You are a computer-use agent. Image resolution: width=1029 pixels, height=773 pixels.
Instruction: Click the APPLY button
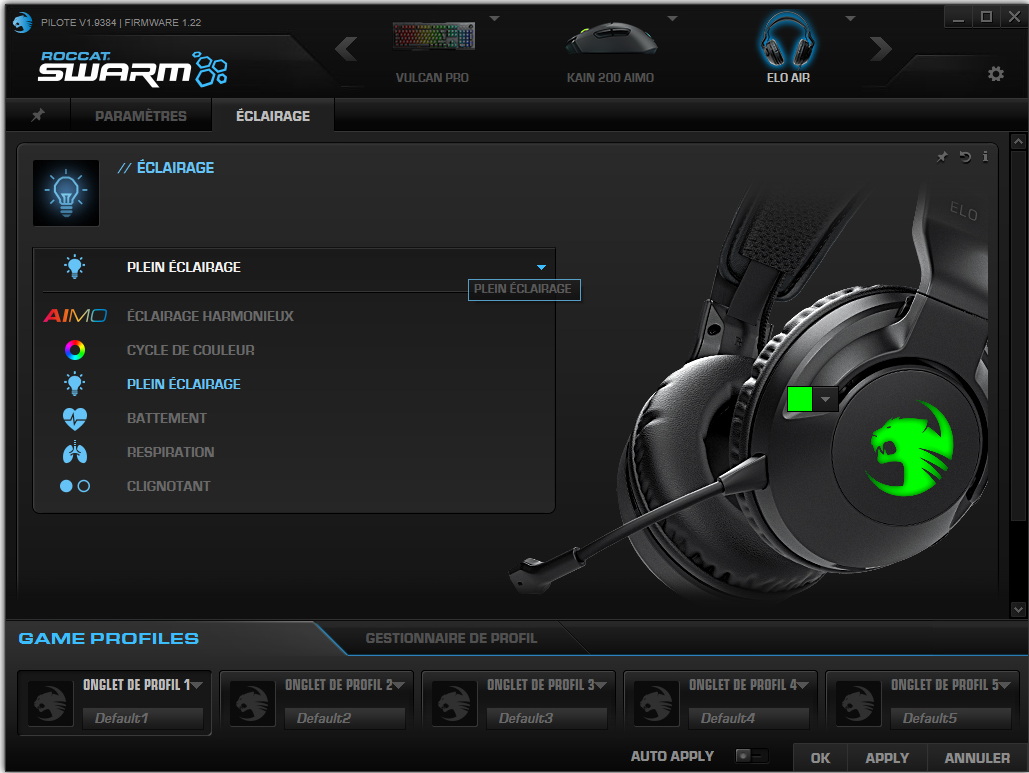(886, 757)
